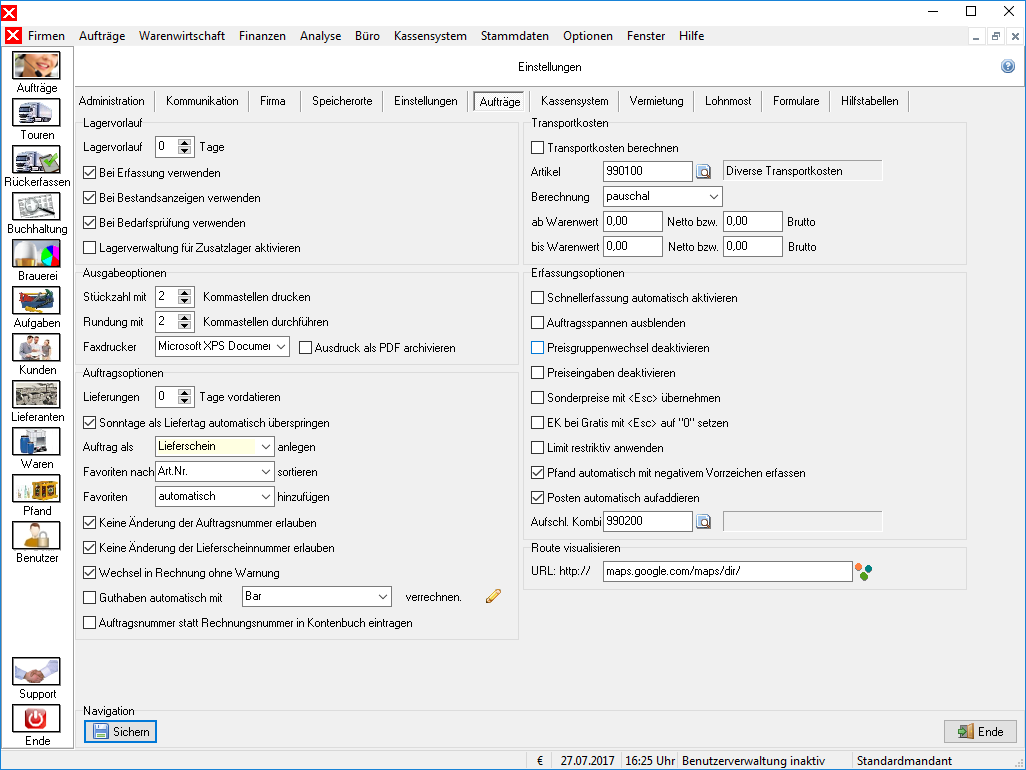The height and width of the screenshot is (770, 1026).
Task: Switch to the Speicherorte tab
Action: point(342,101)
